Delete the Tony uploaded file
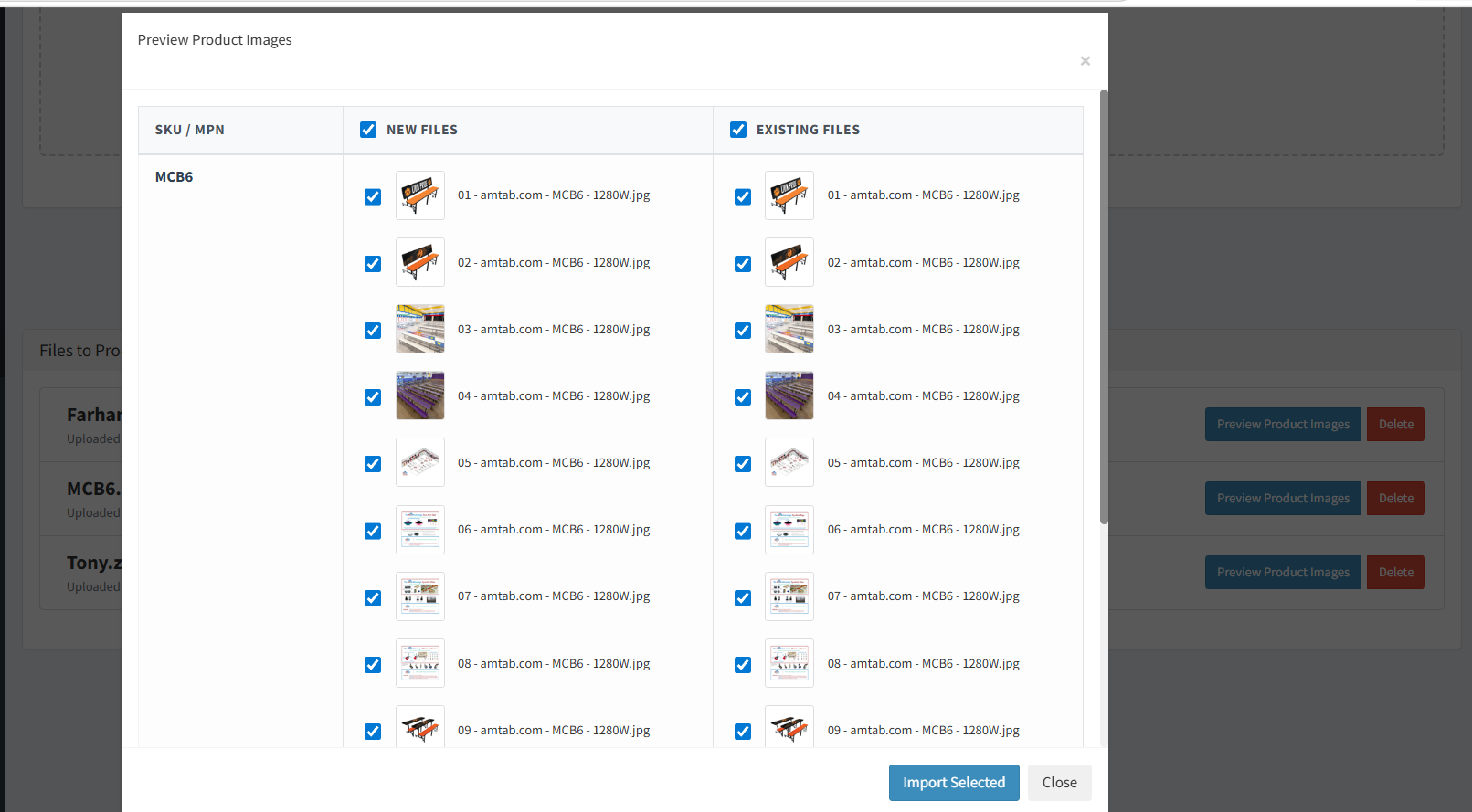The height and width of the screenshot is (812, 1472). point(1396,572)
